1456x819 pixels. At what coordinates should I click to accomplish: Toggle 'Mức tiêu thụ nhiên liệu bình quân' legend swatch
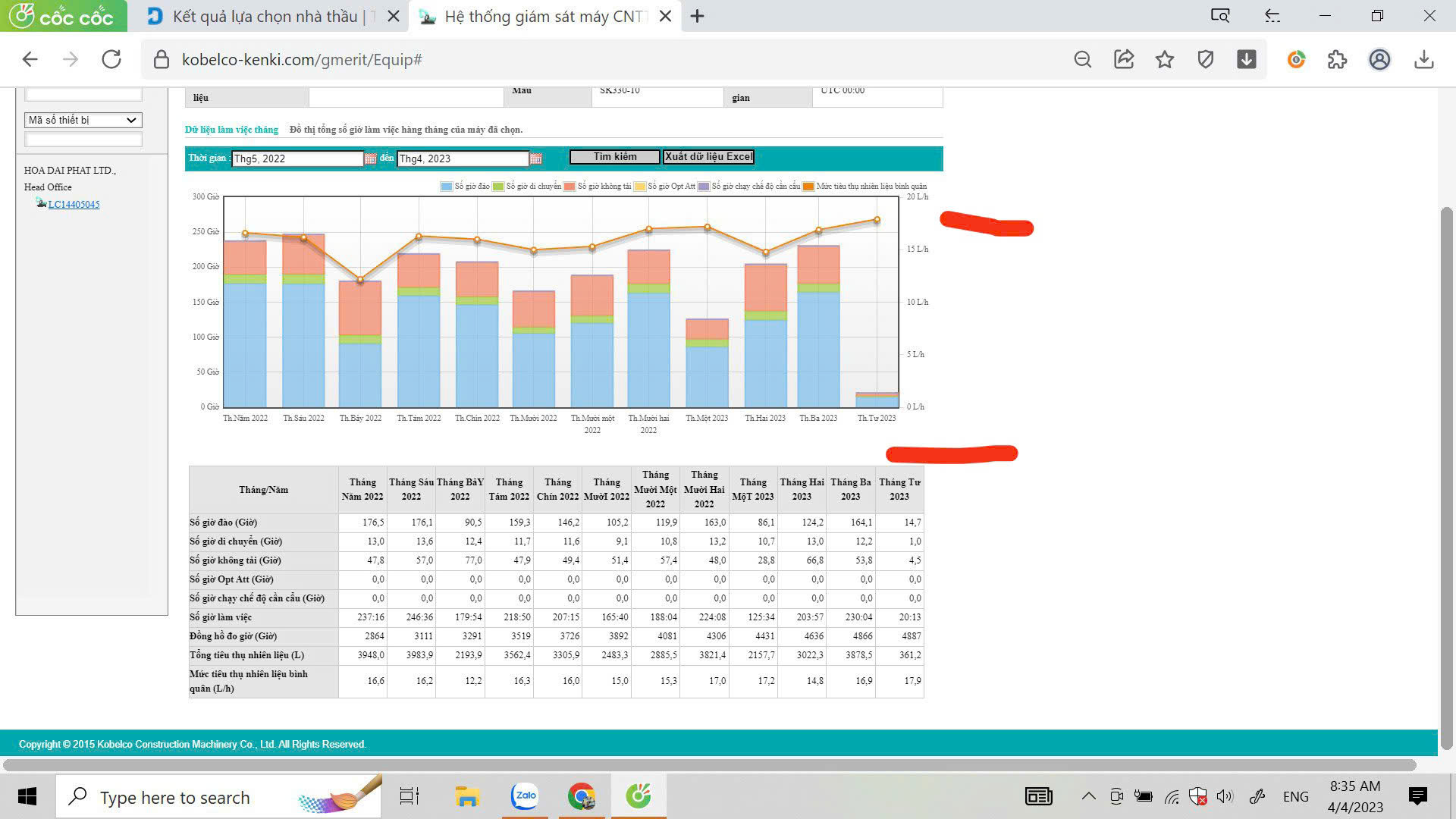click(808, 187)
